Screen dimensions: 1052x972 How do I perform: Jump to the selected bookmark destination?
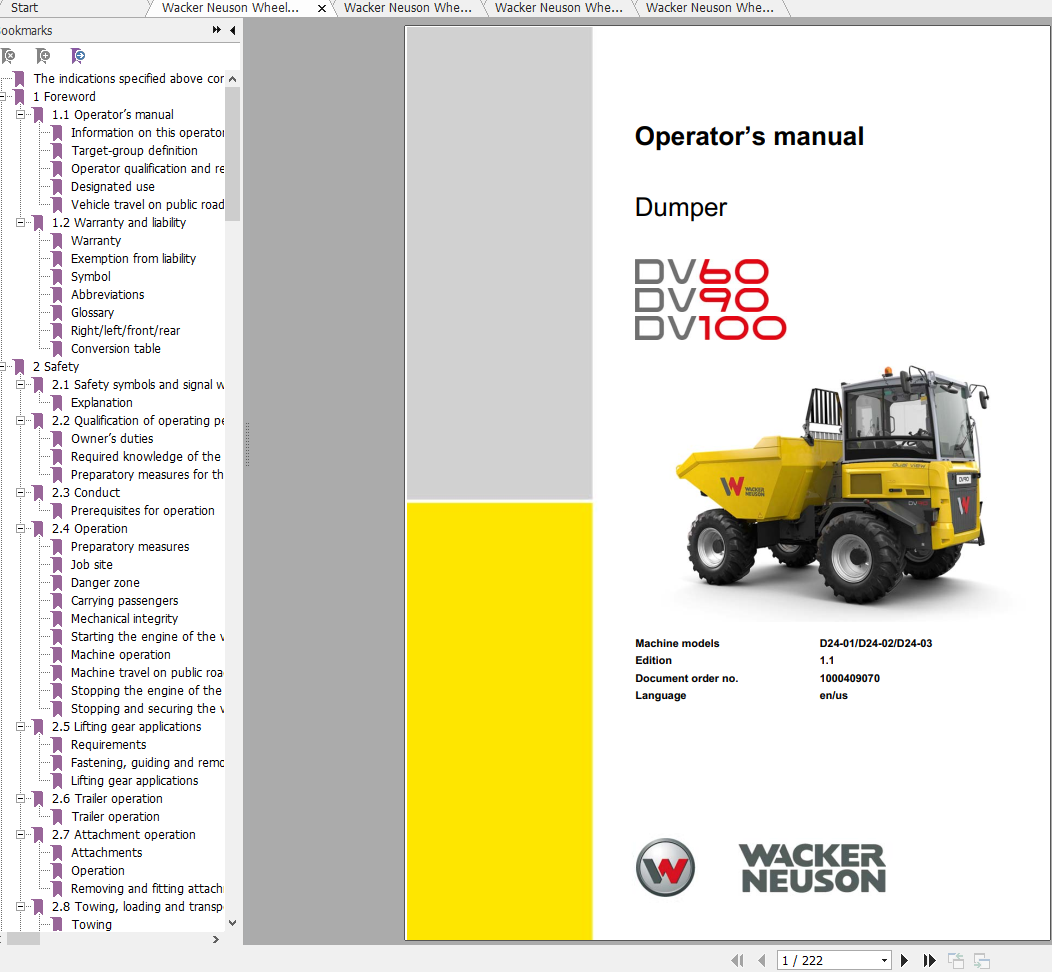pos(78,56)
